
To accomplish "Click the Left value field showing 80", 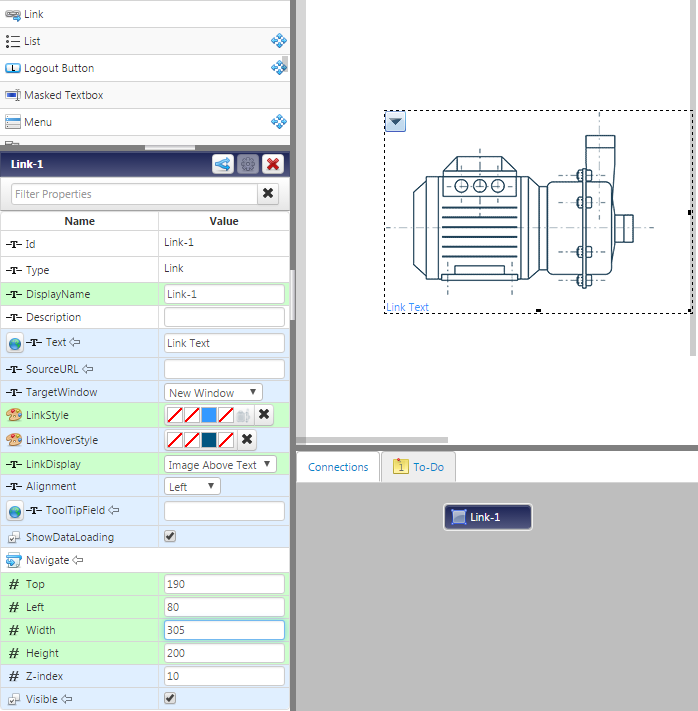I will click(224, 607).
